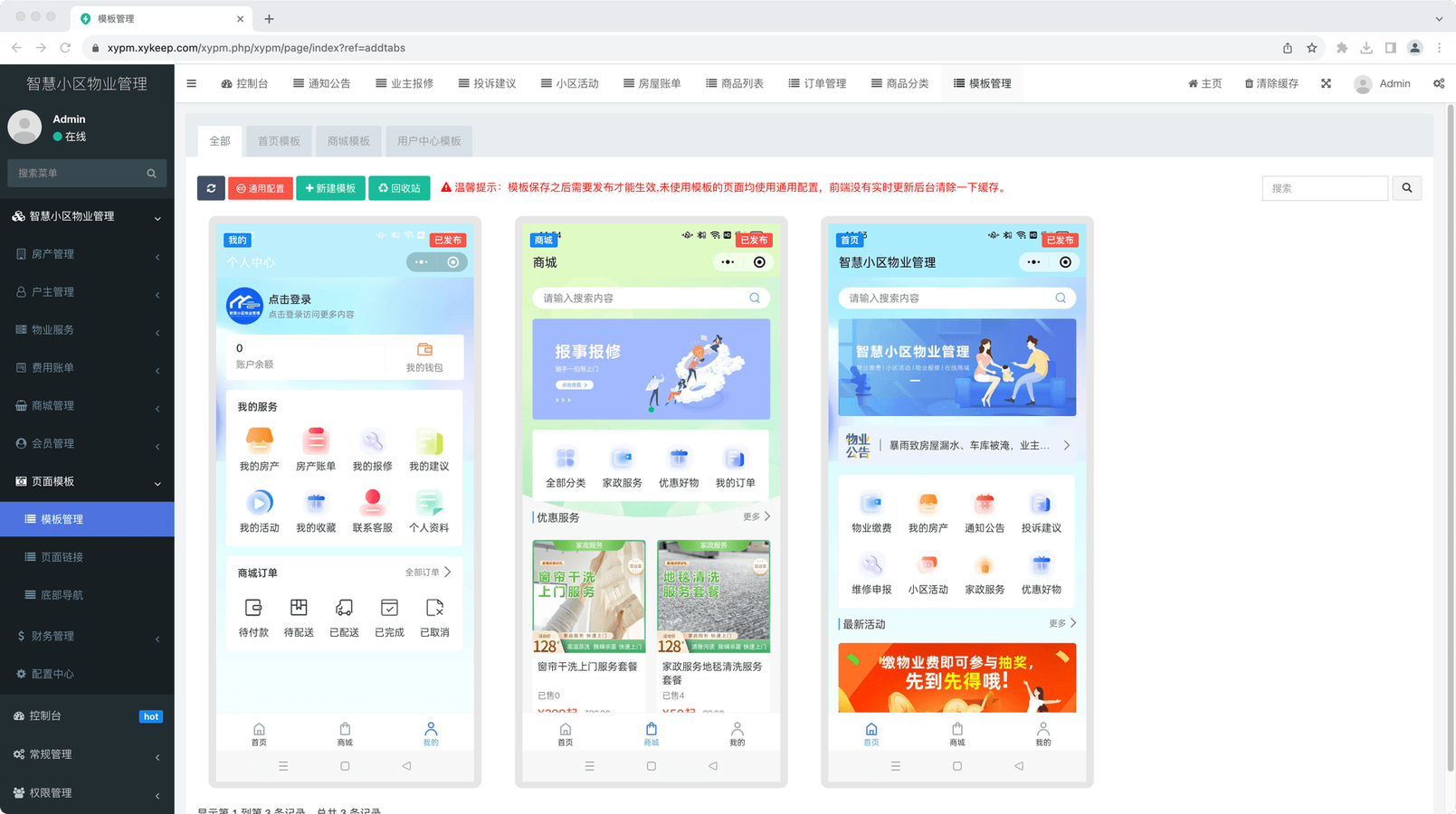The width and height of the screenshot is (1456, 814).
Task: Toggle the sidebar hamburger menu icon
Action: pos(191,83)
